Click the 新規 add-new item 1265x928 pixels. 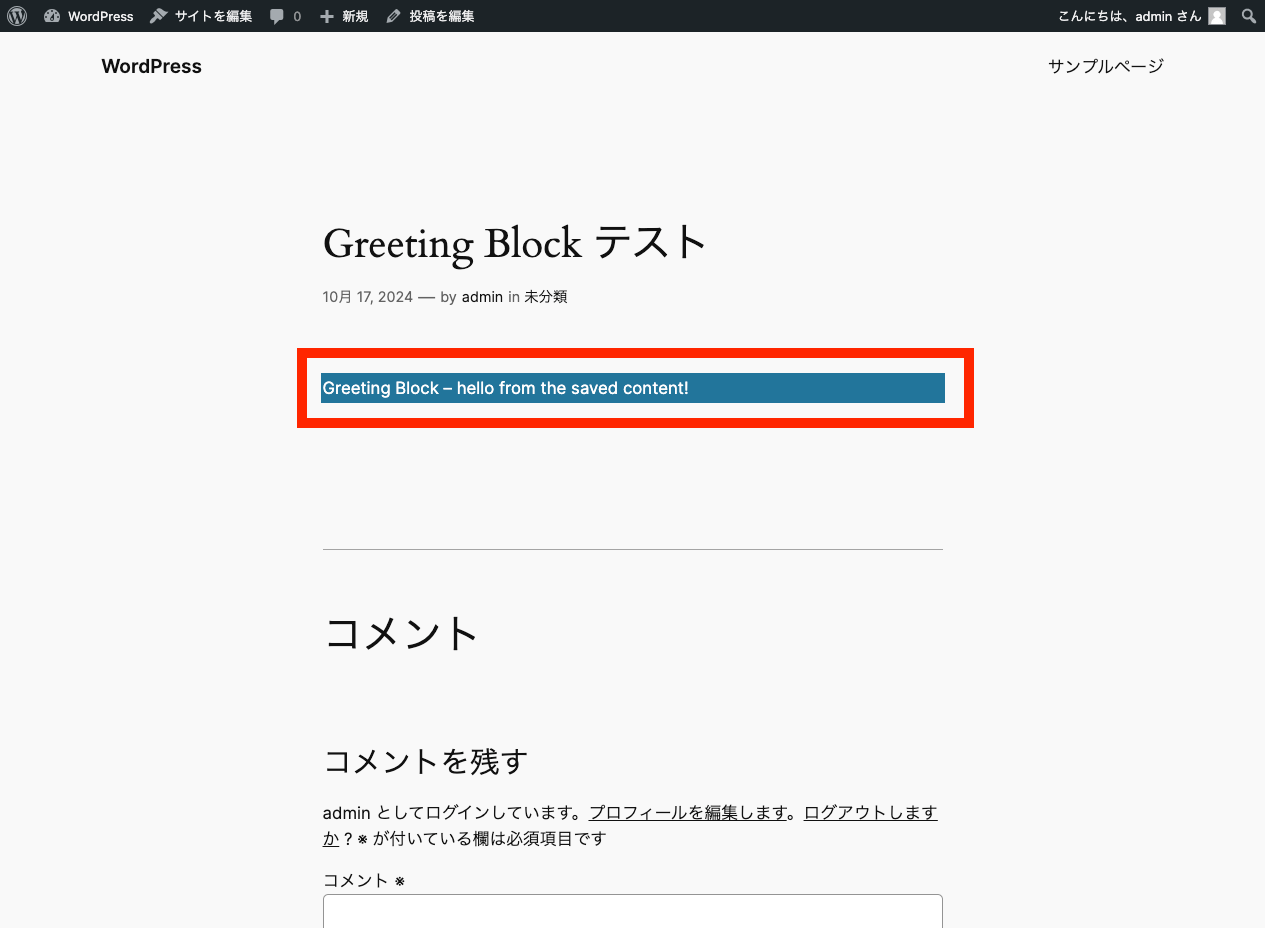(x=344, y=16)
